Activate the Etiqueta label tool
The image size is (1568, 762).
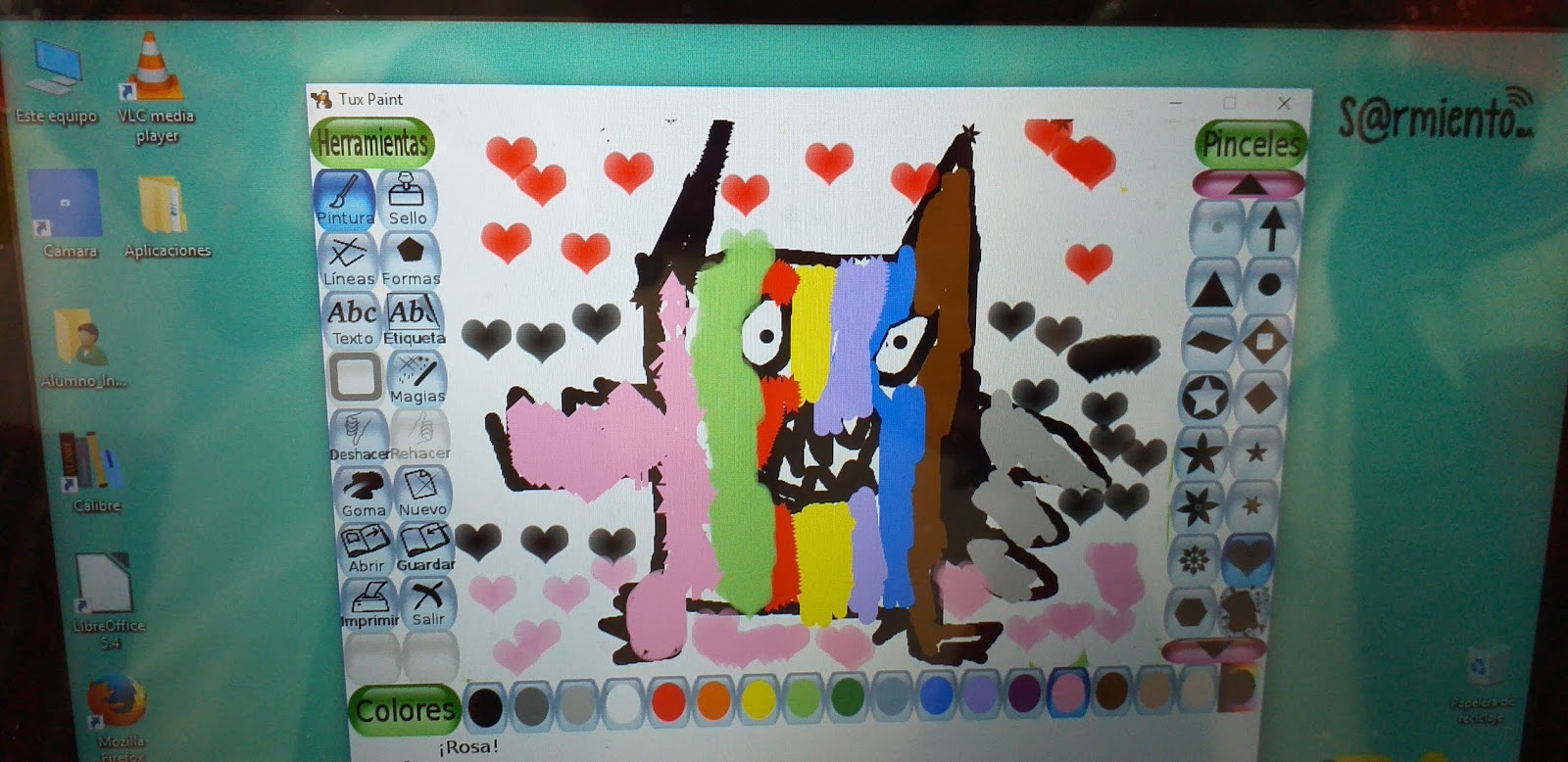(414, 320)
